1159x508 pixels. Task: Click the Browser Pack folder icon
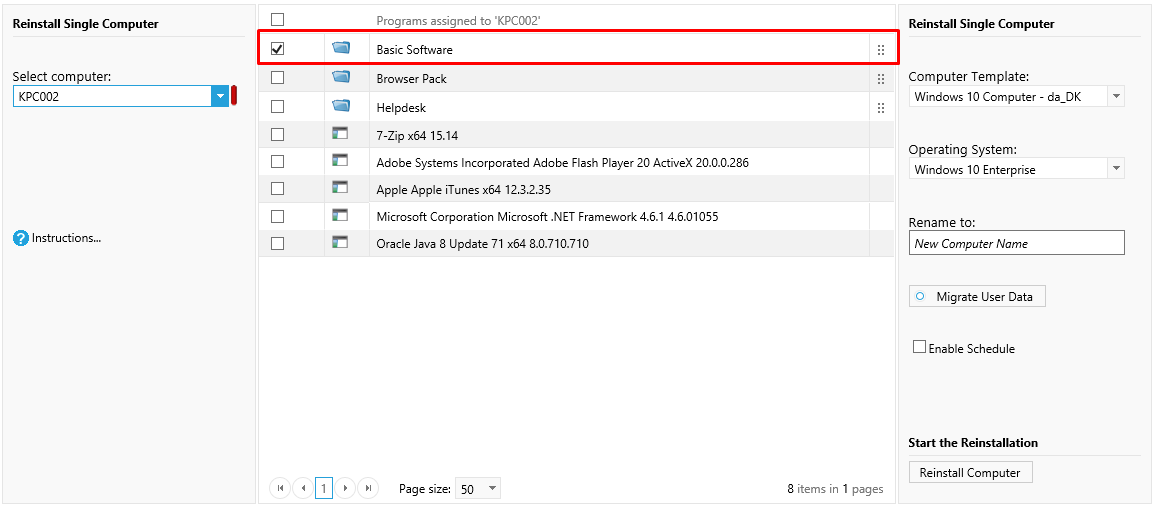click(x=342, y=77)
